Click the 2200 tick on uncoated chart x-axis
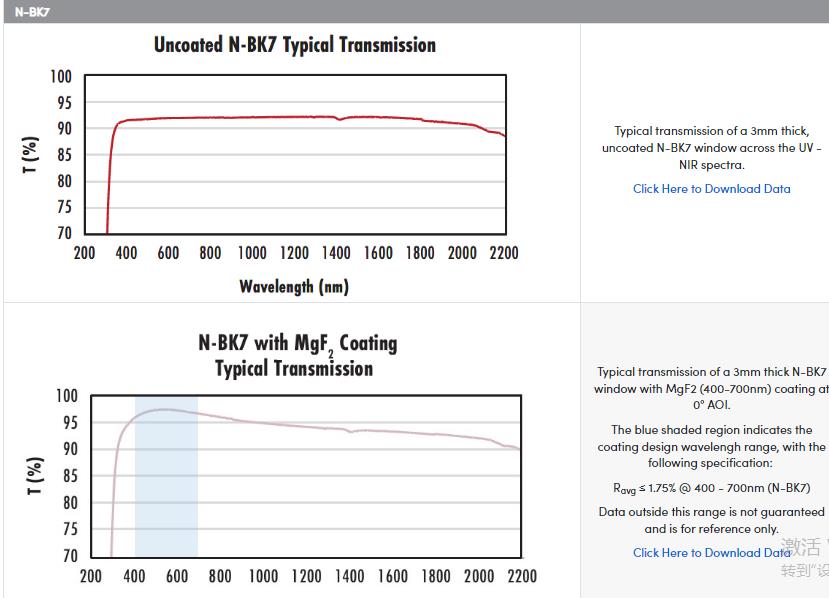 coord(504,253)
